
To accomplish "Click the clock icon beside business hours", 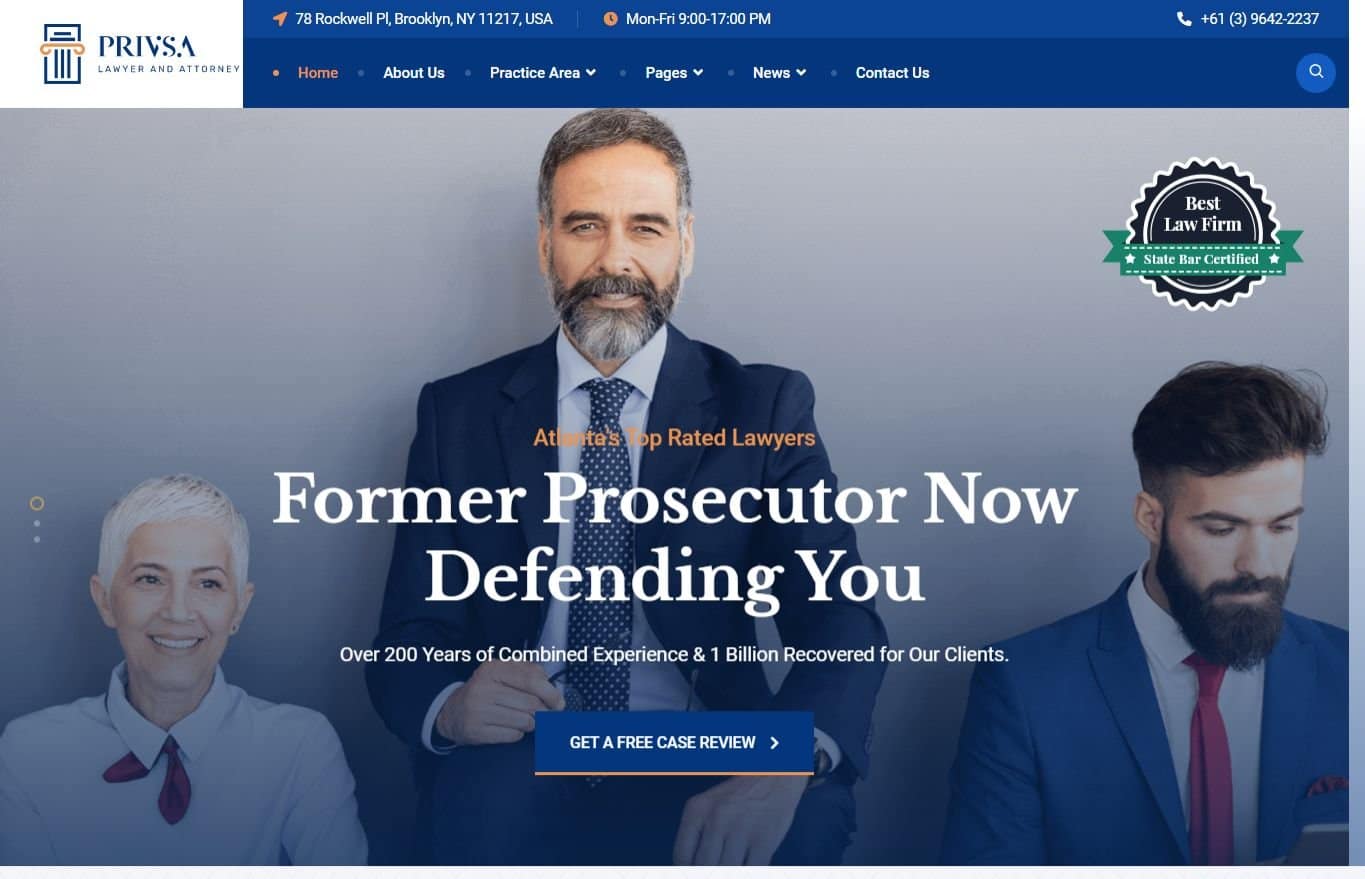I will (x=610, y=19).
